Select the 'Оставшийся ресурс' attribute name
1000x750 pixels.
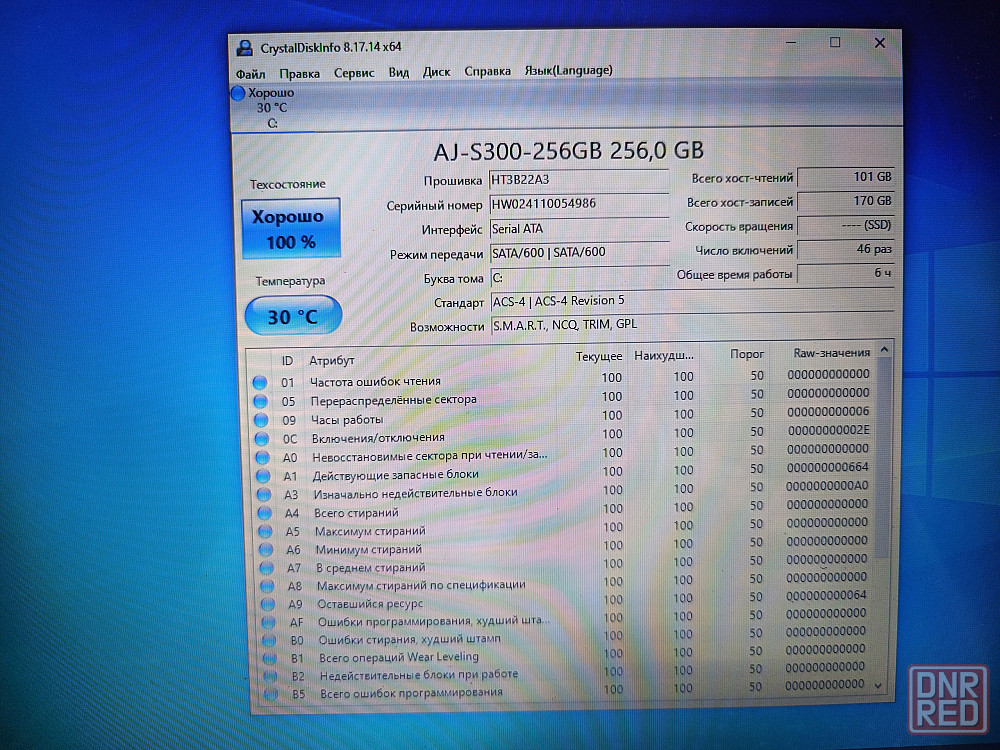pyautogui.click(x=370, y=603)
